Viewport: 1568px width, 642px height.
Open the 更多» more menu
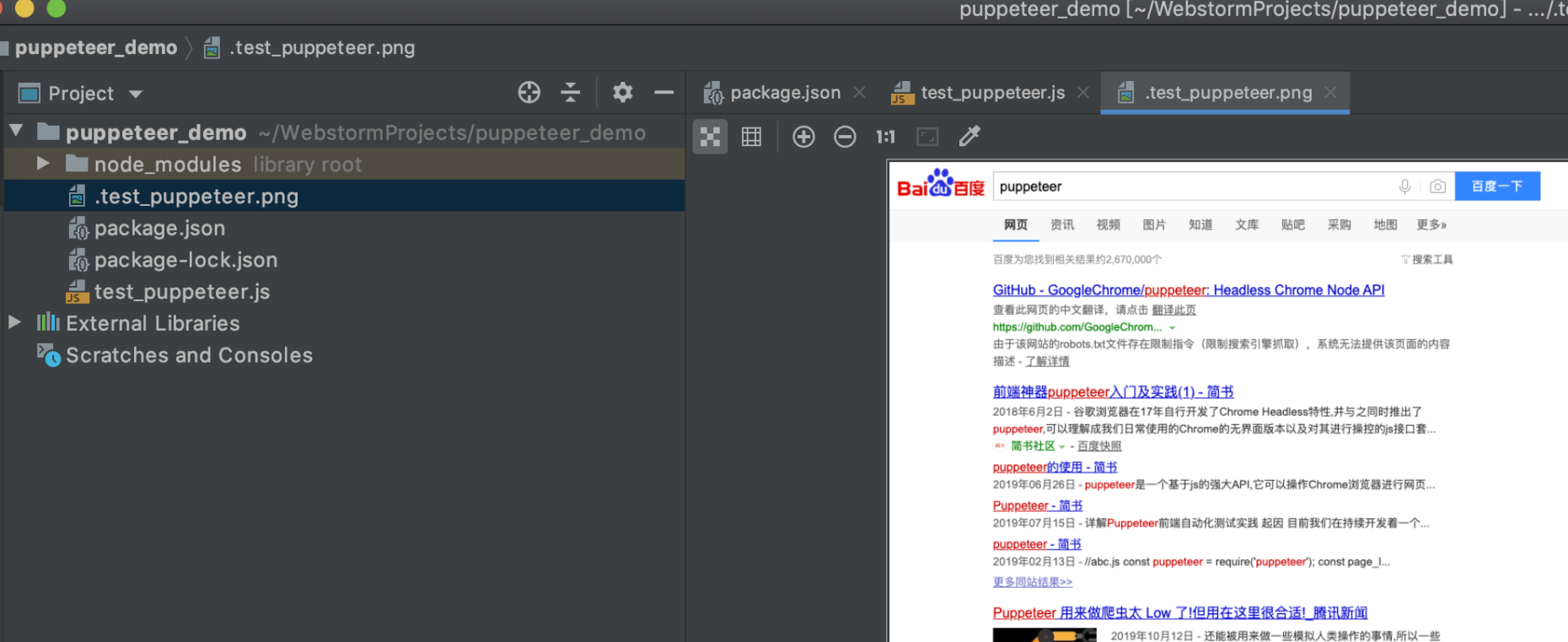click(x=1431, y=224)
